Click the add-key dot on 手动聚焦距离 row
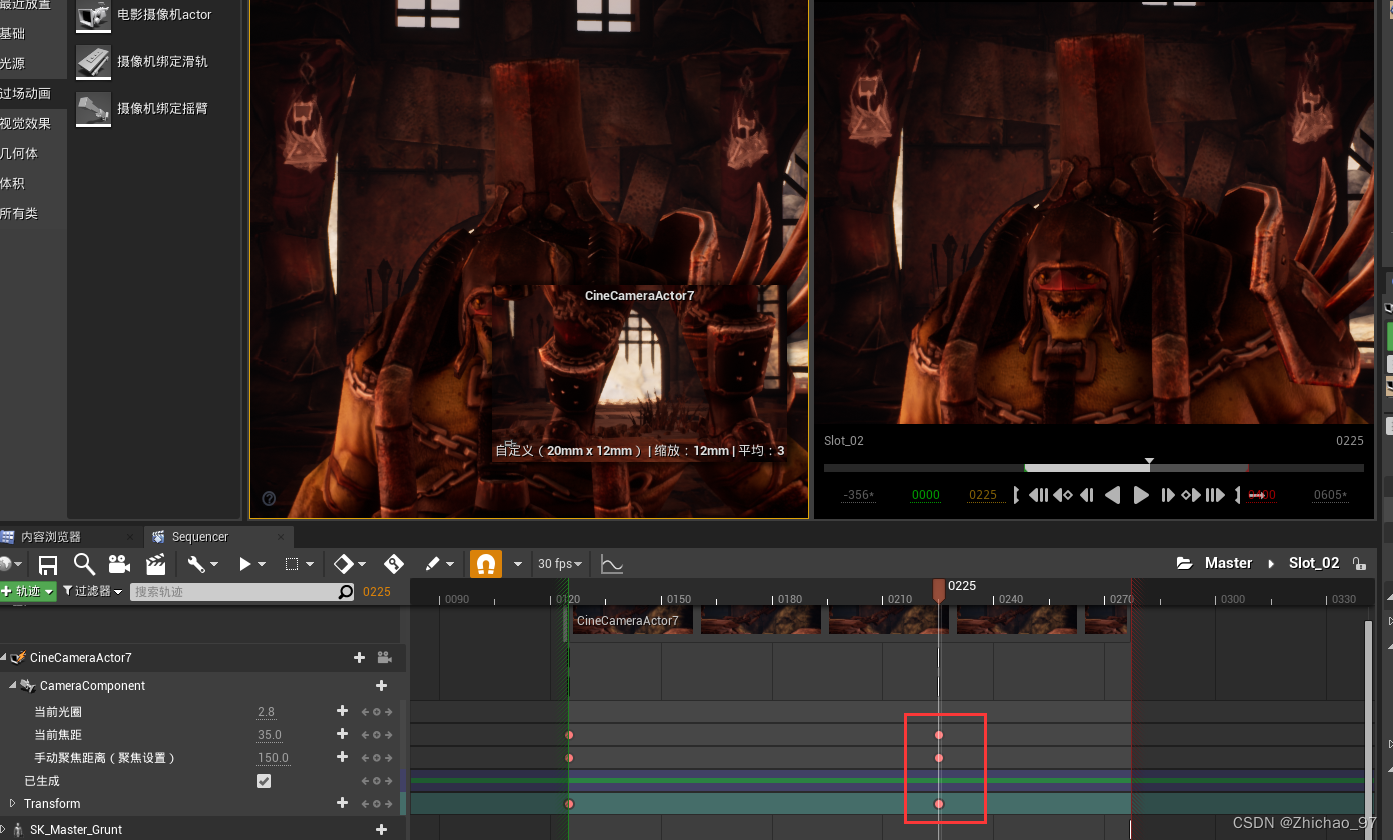Image resolution: width=1393 pixels, height=840 pixels. click(x=377, y=758)
